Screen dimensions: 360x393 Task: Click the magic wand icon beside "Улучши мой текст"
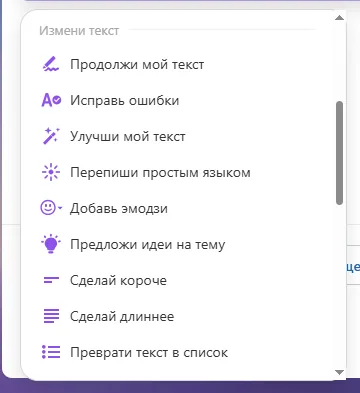point(51,136)
